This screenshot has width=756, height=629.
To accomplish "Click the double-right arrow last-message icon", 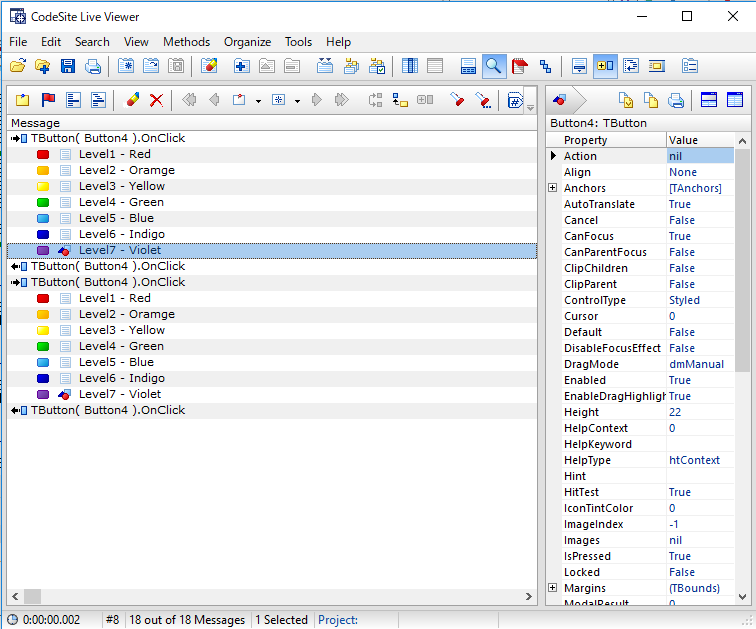I will (x=341, y=100).
